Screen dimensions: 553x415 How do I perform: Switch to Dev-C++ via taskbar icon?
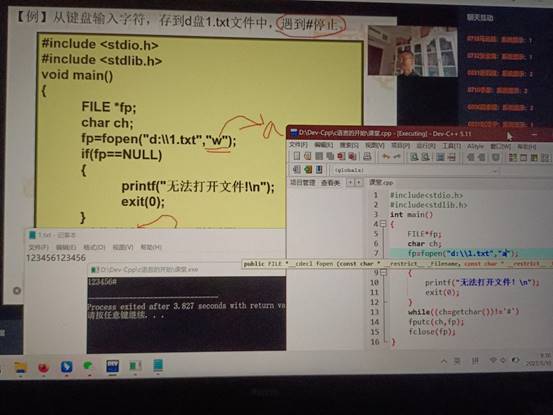click(x=113, y=366)
